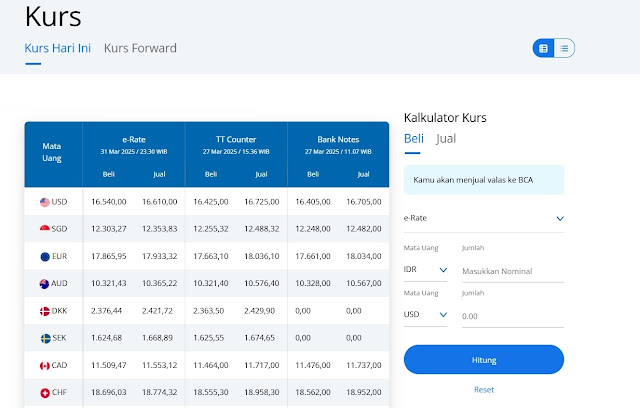Click the CAD Canadian flag icon

45,366
